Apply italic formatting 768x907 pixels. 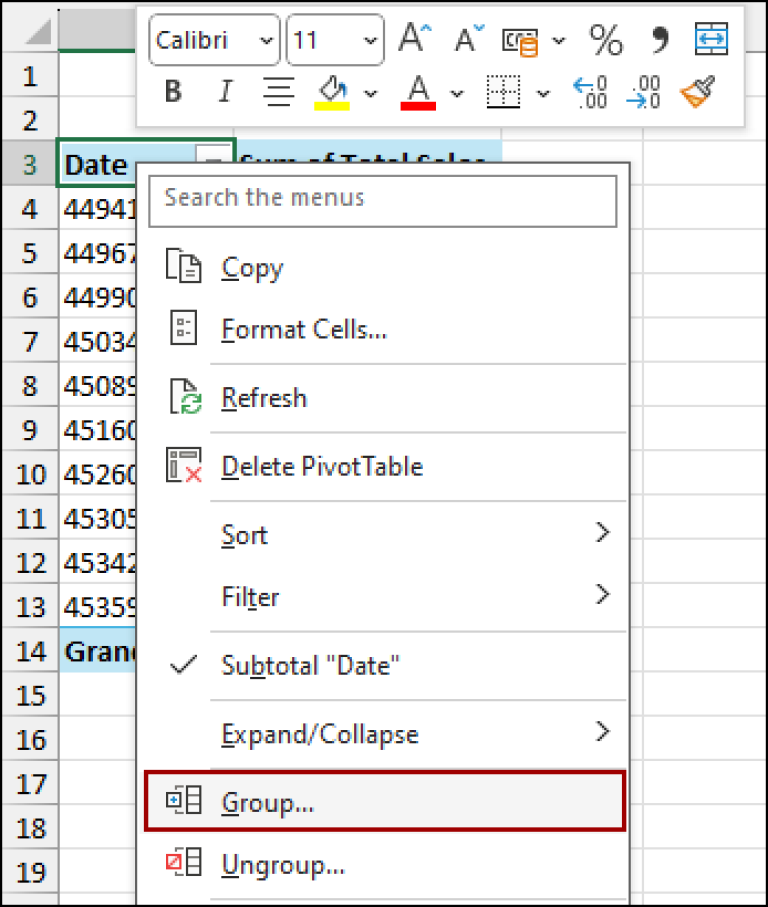point(225,91)
